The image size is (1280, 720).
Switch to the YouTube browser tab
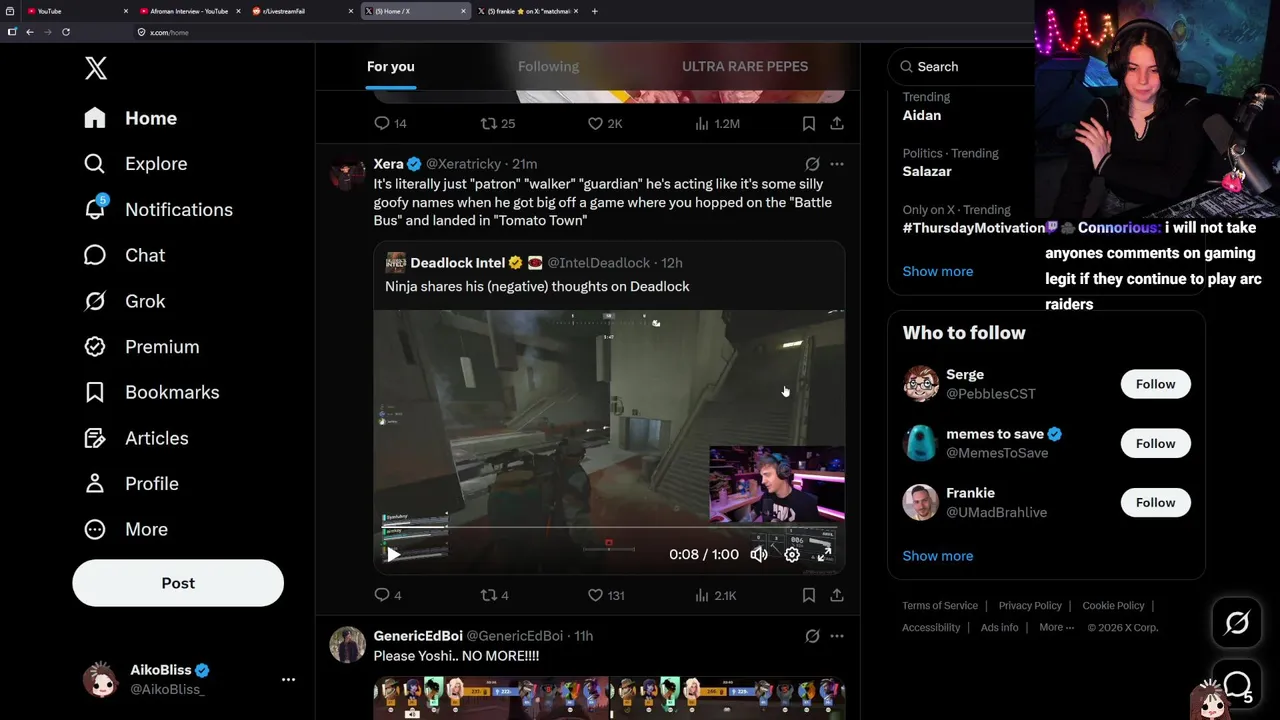click(77, 11)
